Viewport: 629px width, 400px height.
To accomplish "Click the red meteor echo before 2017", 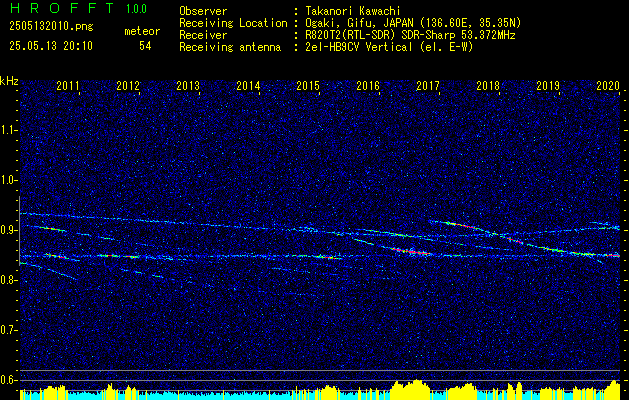I will (411, 252).
